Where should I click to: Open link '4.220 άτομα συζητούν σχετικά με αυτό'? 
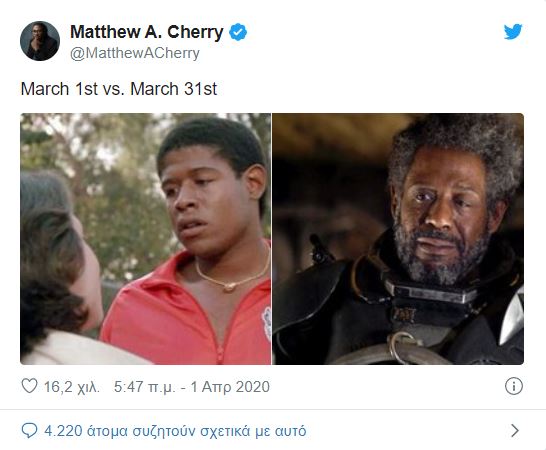175,431
